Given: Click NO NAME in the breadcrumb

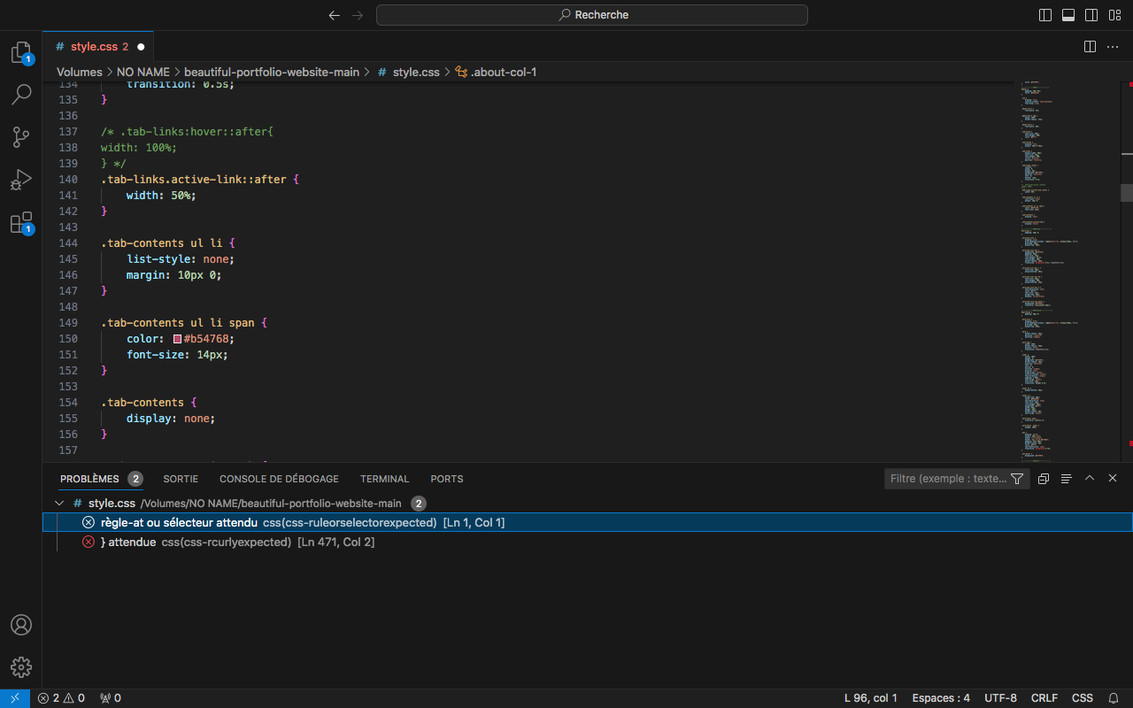Looking at the screenshot, I should click(x=143, y=72).
